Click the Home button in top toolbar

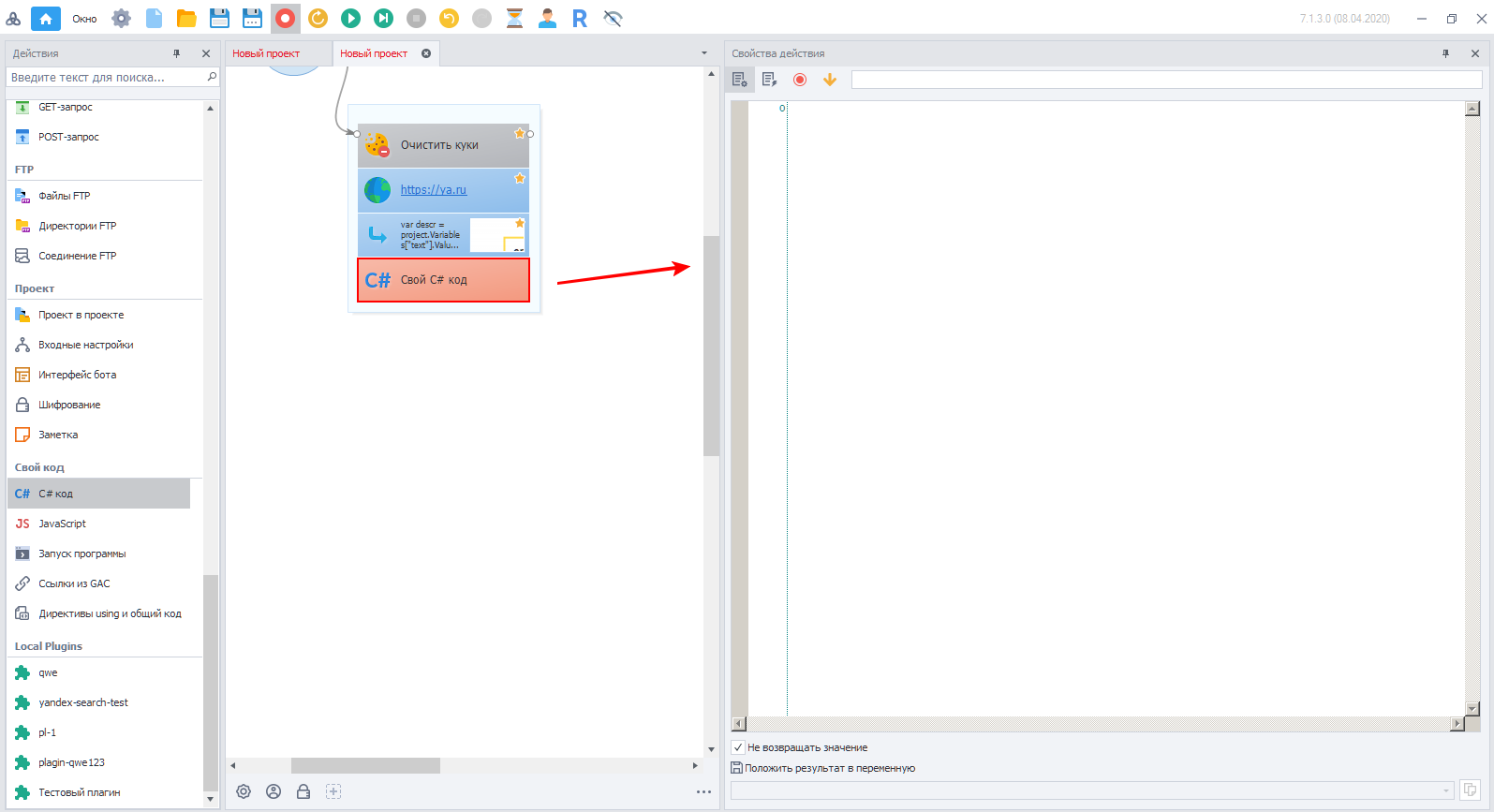(45, 18)
